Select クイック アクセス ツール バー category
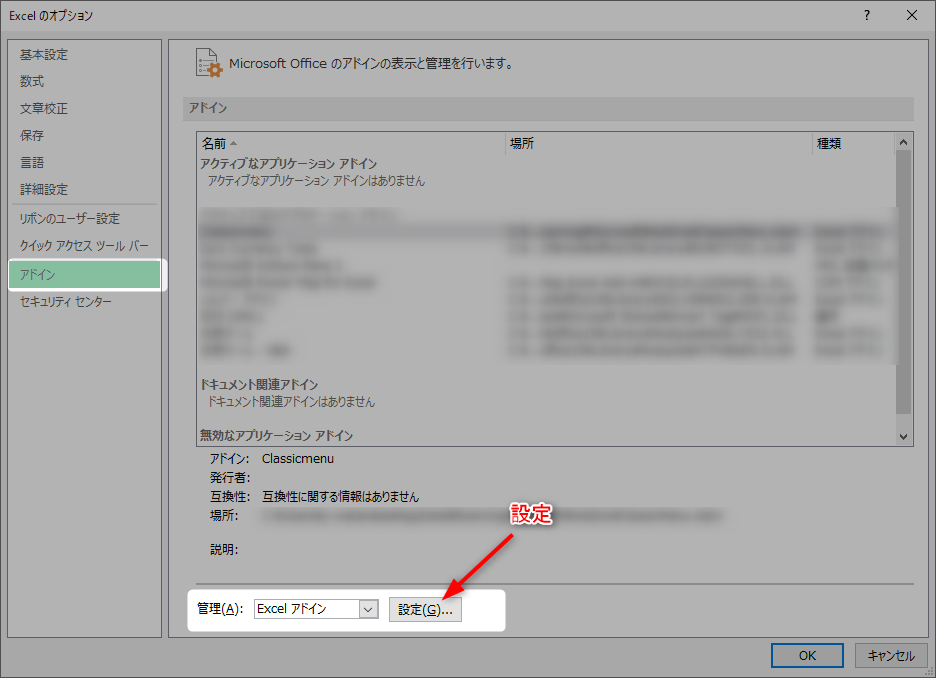The image size is (936, 678). [84, 245]
